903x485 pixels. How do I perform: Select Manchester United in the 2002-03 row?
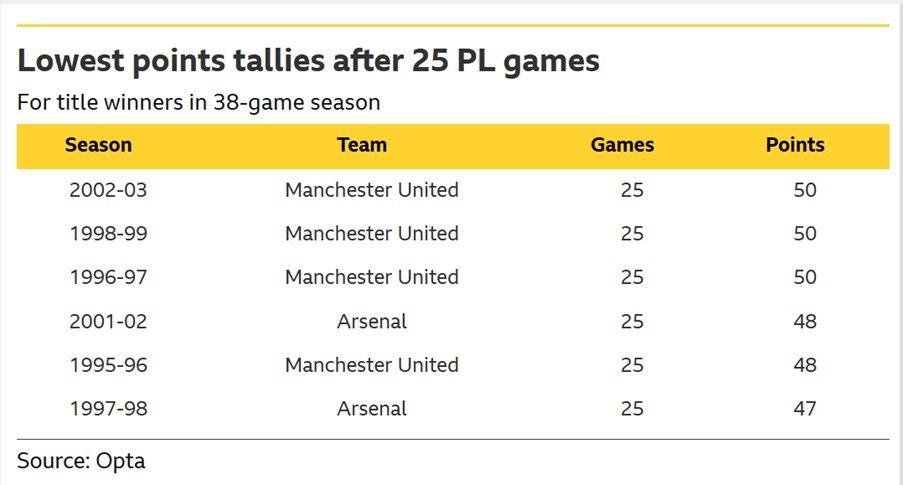[x=372, y=190]
